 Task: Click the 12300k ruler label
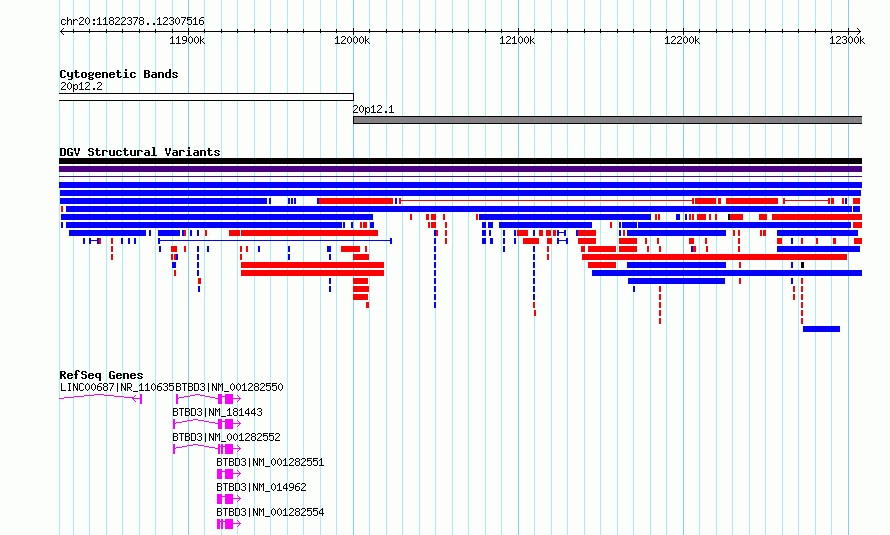point(847,40)
